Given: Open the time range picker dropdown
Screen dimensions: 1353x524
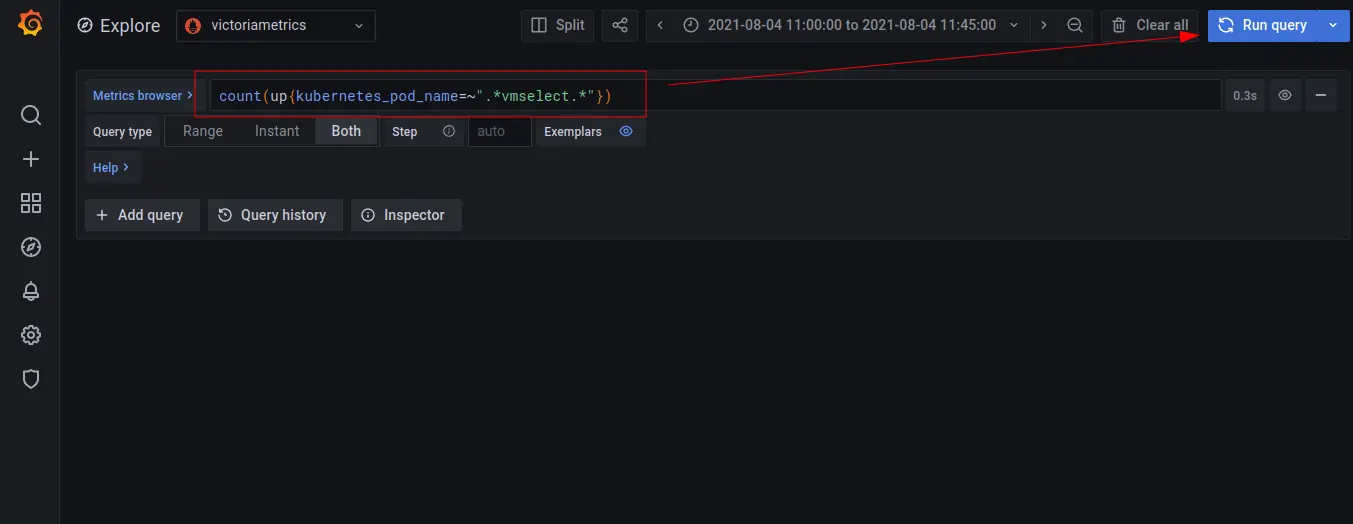Looking at the screenshot, I should 852,25.
